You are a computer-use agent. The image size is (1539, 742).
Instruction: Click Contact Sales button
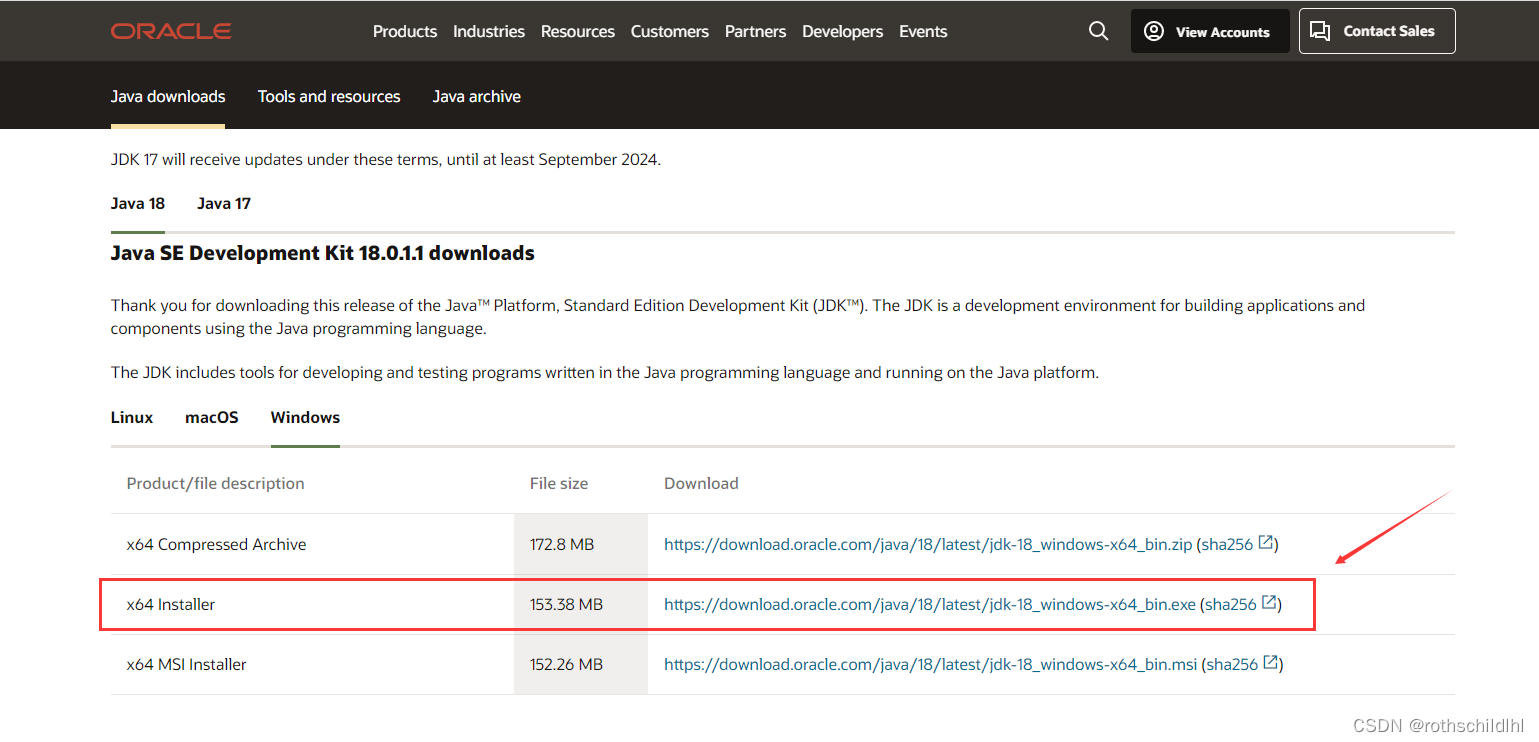[1376, 31]
